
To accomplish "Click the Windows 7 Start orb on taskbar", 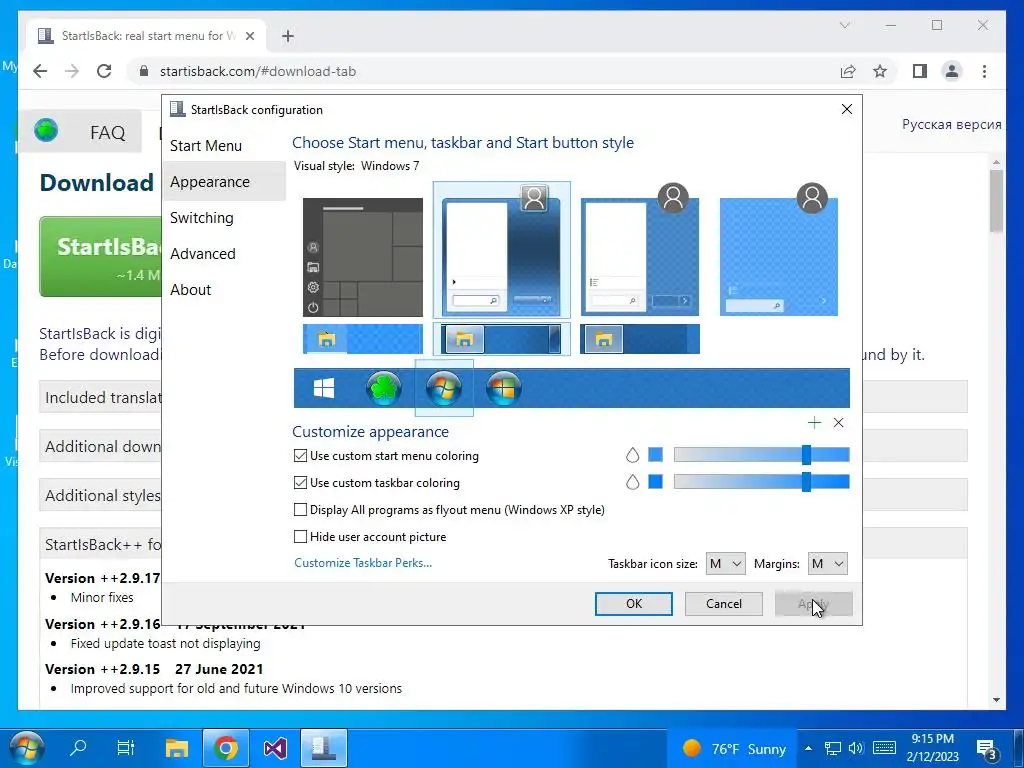I will click(x=26, y=748).
